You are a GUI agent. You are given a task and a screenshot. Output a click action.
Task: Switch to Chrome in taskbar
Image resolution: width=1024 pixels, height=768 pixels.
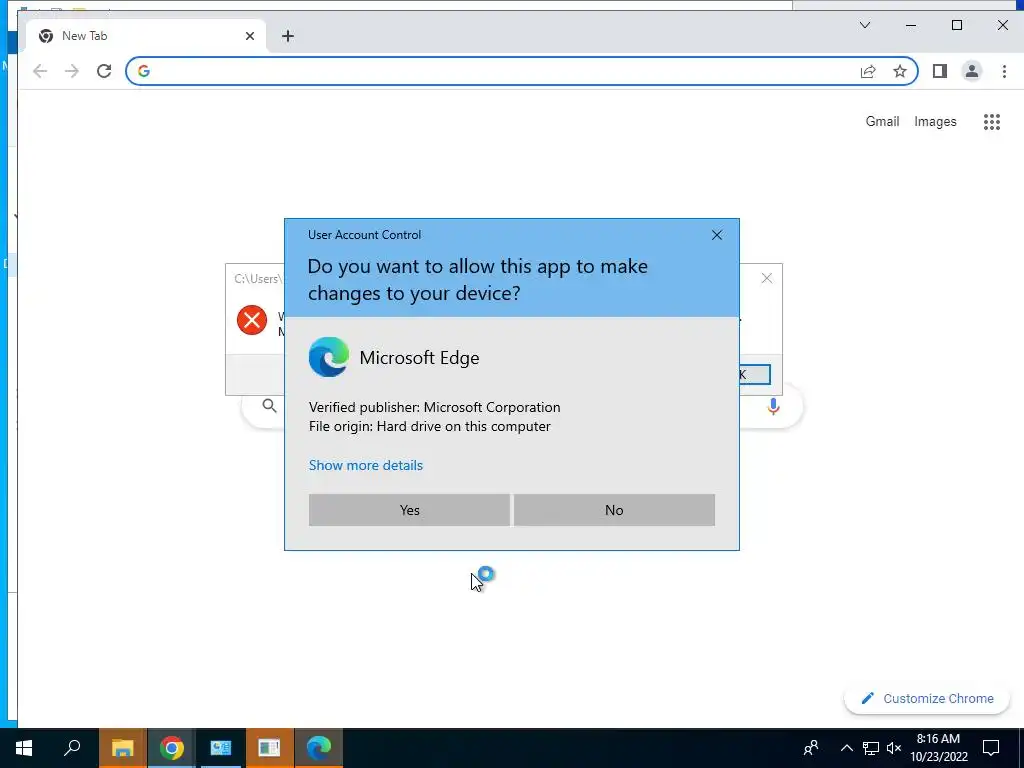[172, 748]
